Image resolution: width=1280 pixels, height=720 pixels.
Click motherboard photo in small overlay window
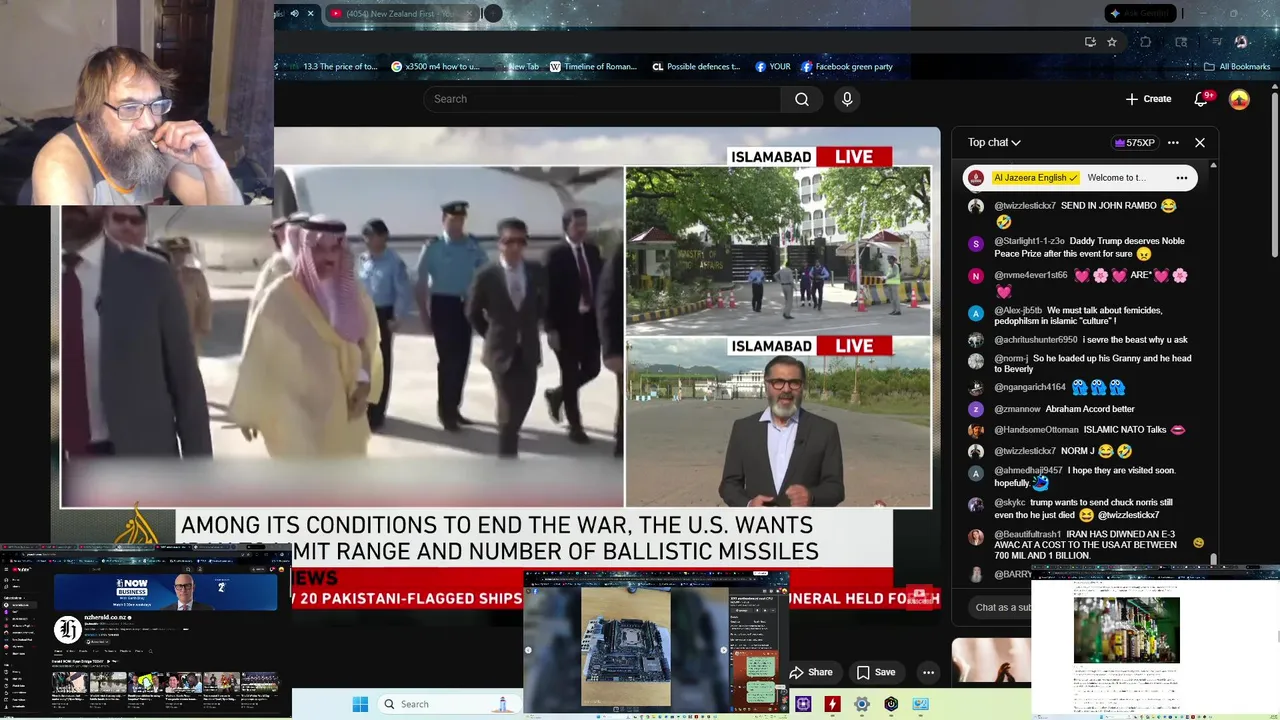(626, 647)
